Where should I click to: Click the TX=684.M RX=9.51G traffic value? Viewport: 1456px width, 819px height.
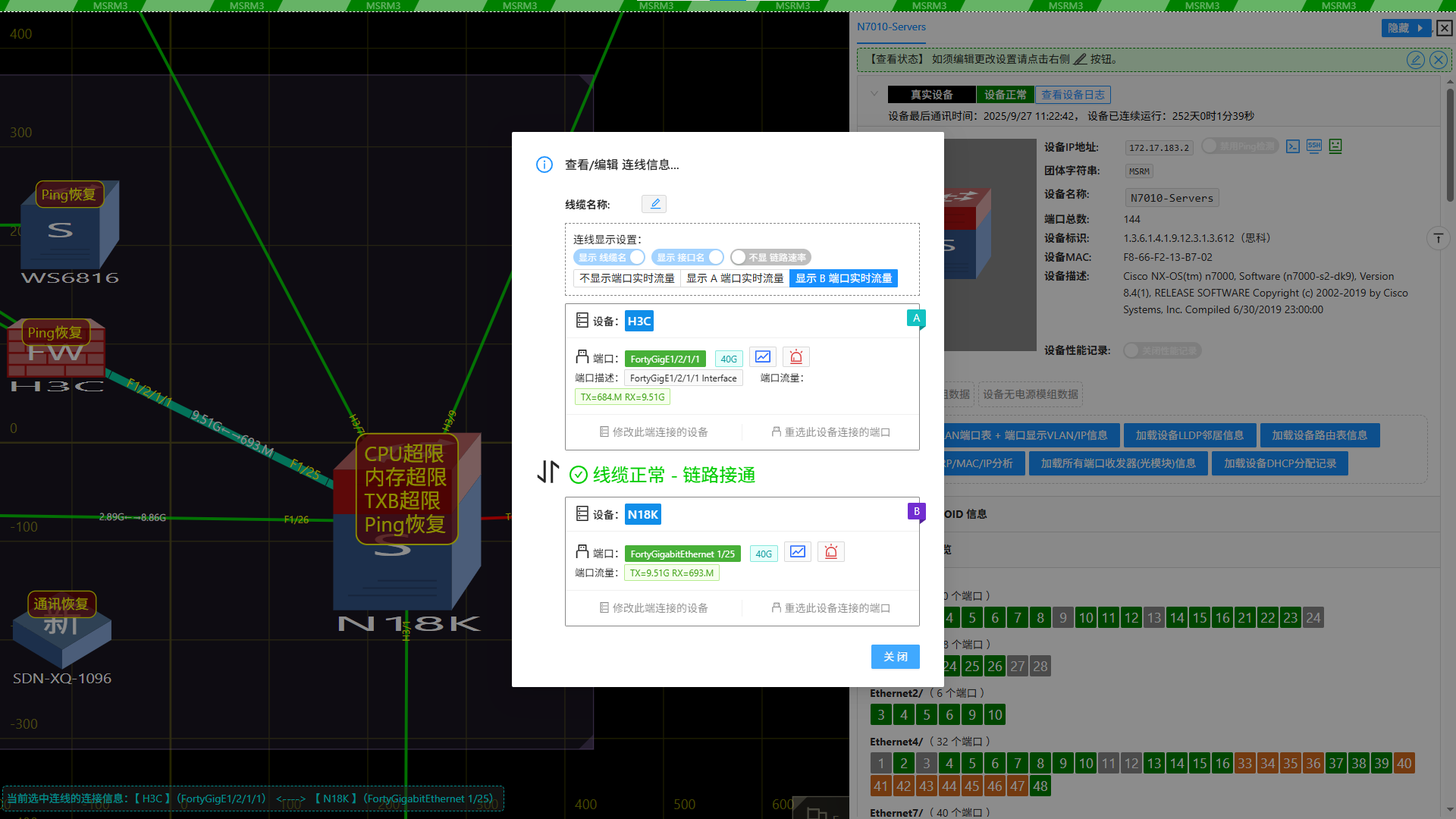[622, 397]
